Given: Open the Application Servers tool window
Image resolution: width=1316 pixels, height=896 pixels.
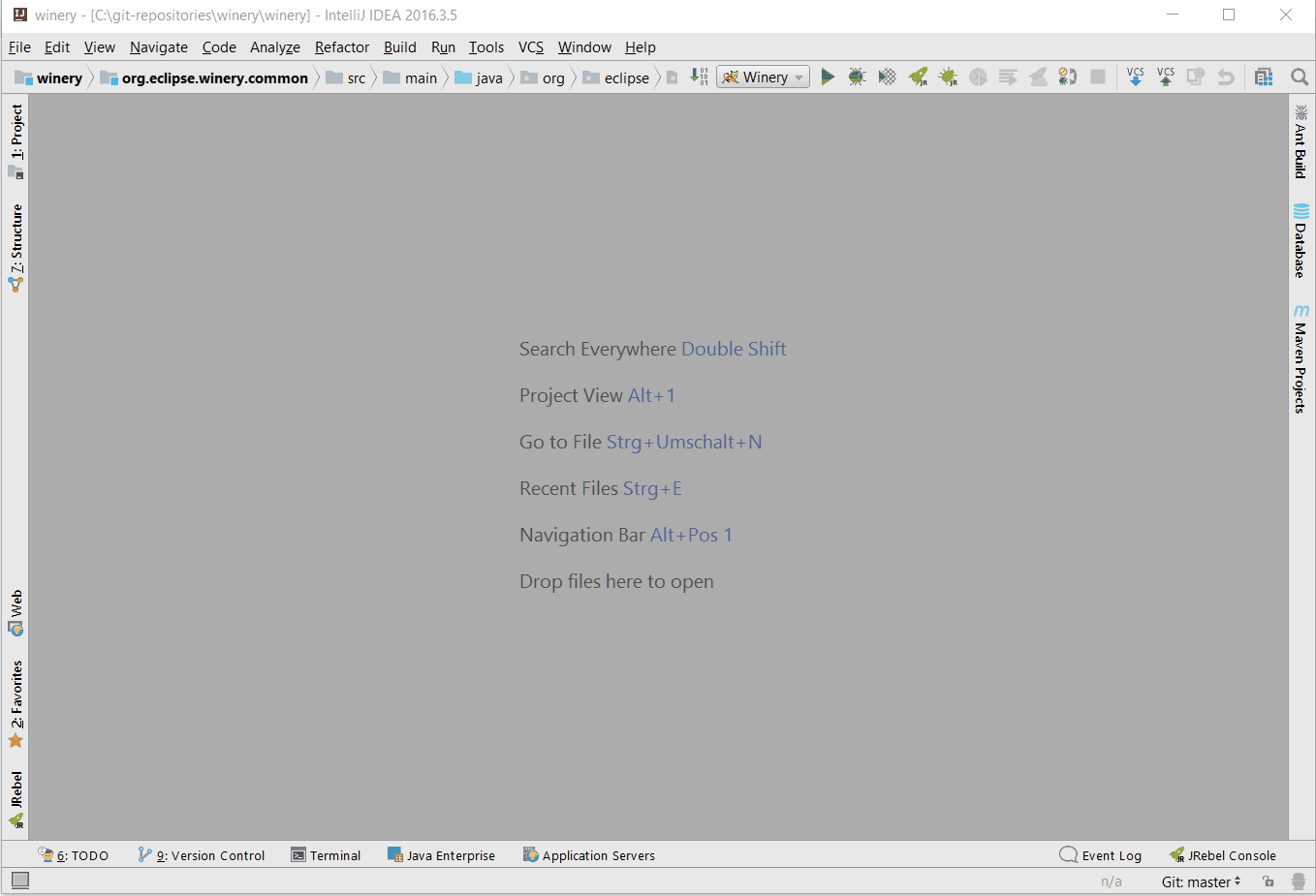Looking at the screenshot, I should [x=589, y=855].
